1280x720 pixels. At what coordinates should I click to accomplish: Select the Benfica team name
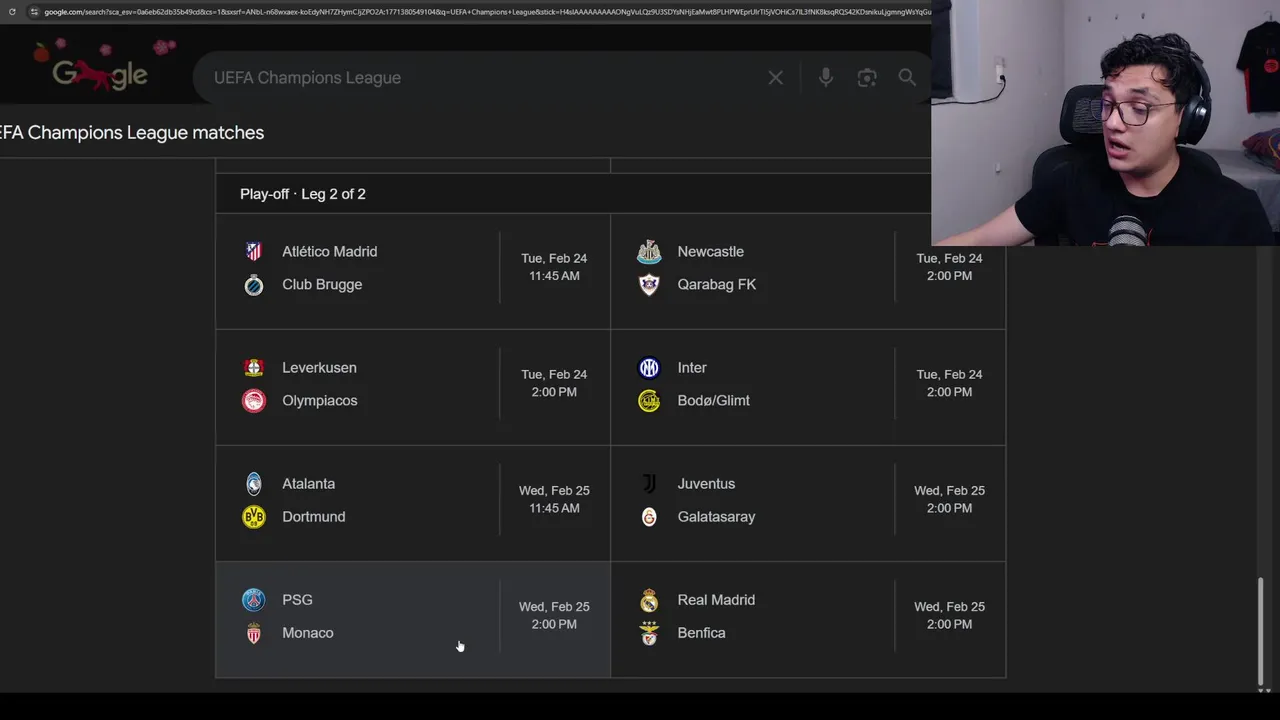[702, 633]
